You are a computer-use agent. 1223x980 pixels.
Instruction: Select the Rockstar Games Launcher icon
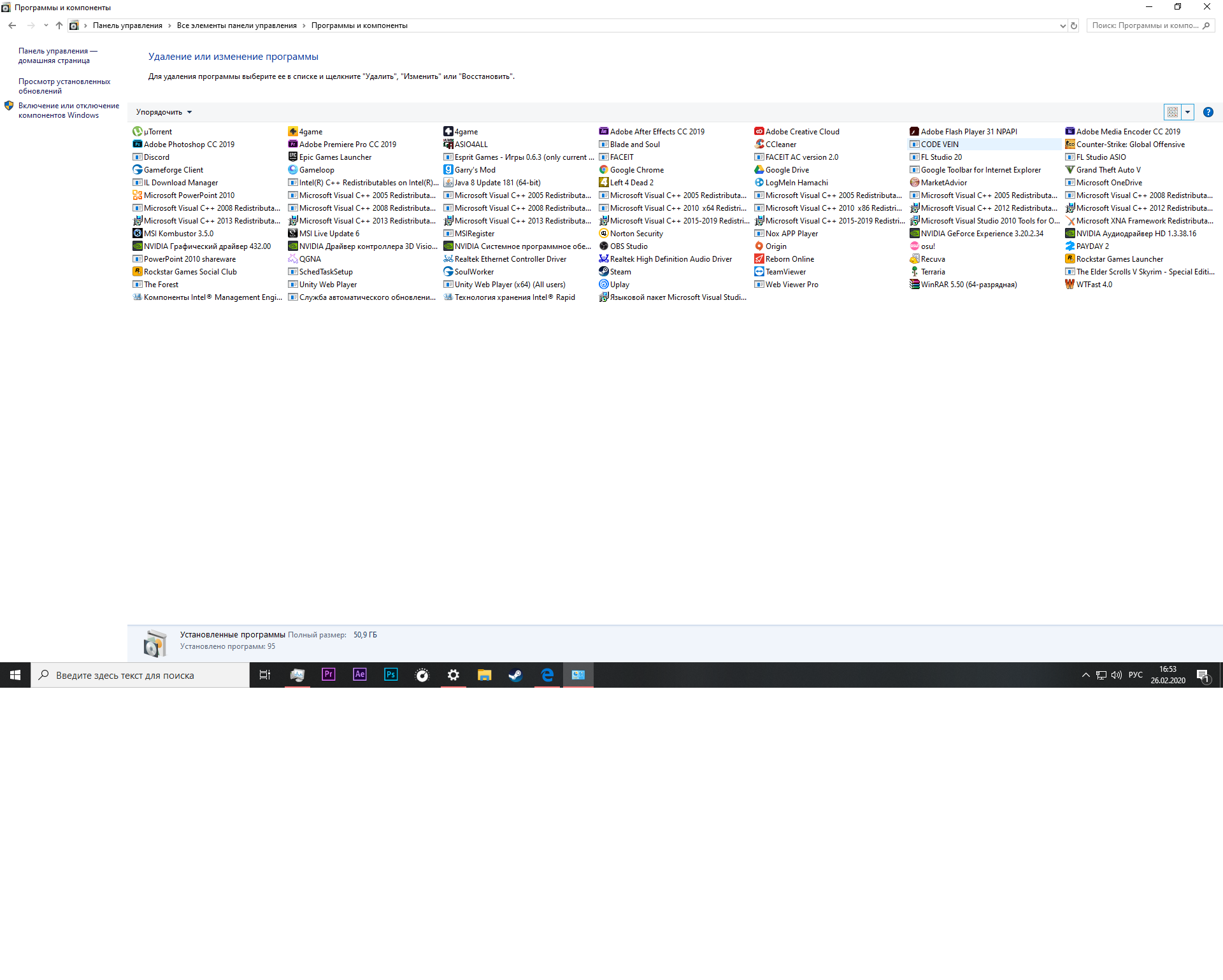1069,259
